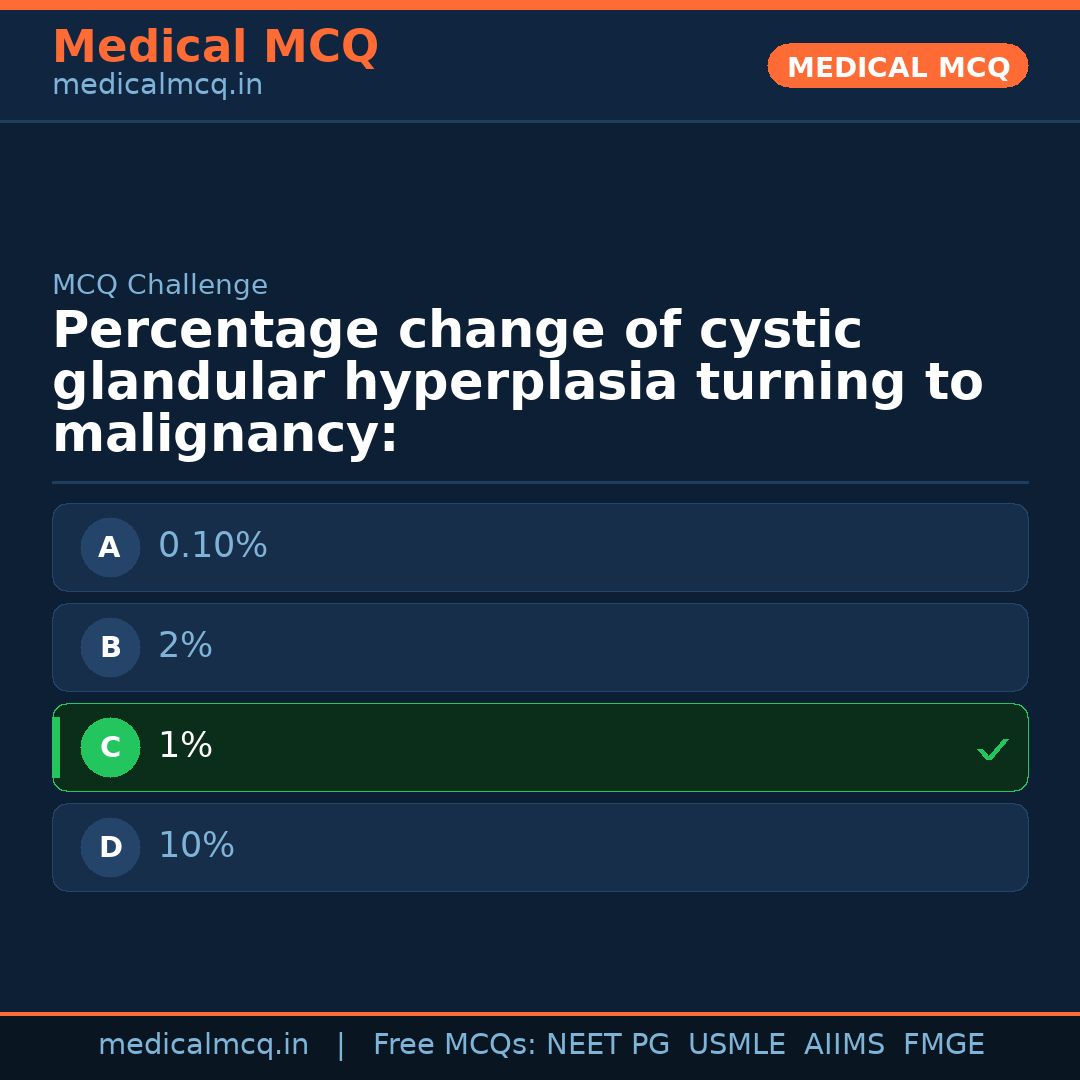Select FMGE in the footer
The height and width of the screenshot is (1080, 1080).
click(x=943, y=1045)
